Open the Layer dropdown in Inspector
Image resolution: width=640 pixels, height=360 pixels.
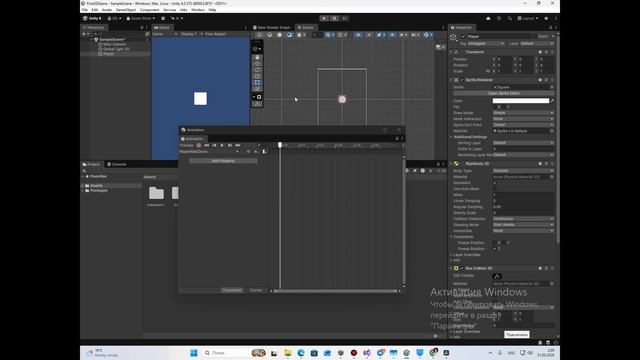click(537, 43)
